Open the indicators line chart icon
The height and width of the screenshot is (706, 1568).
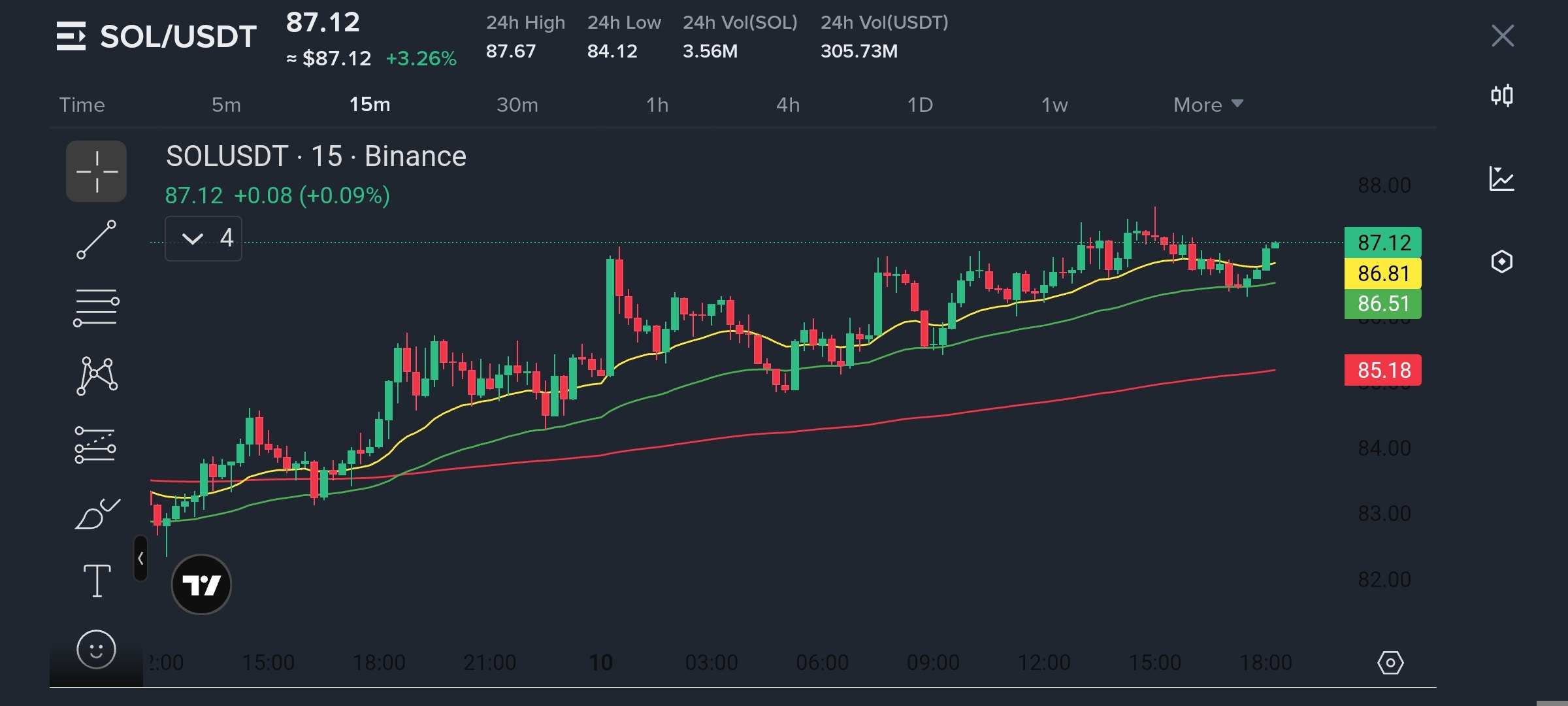[x=1502, y=178]
